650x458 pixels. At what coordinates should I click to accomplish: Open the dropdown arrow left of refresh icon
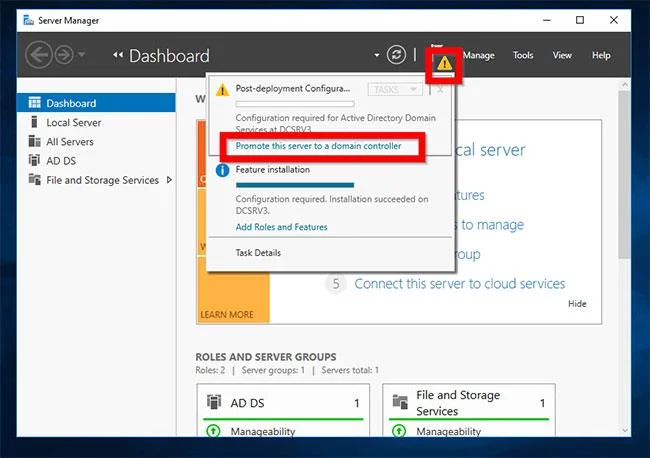tap(376, 55)
